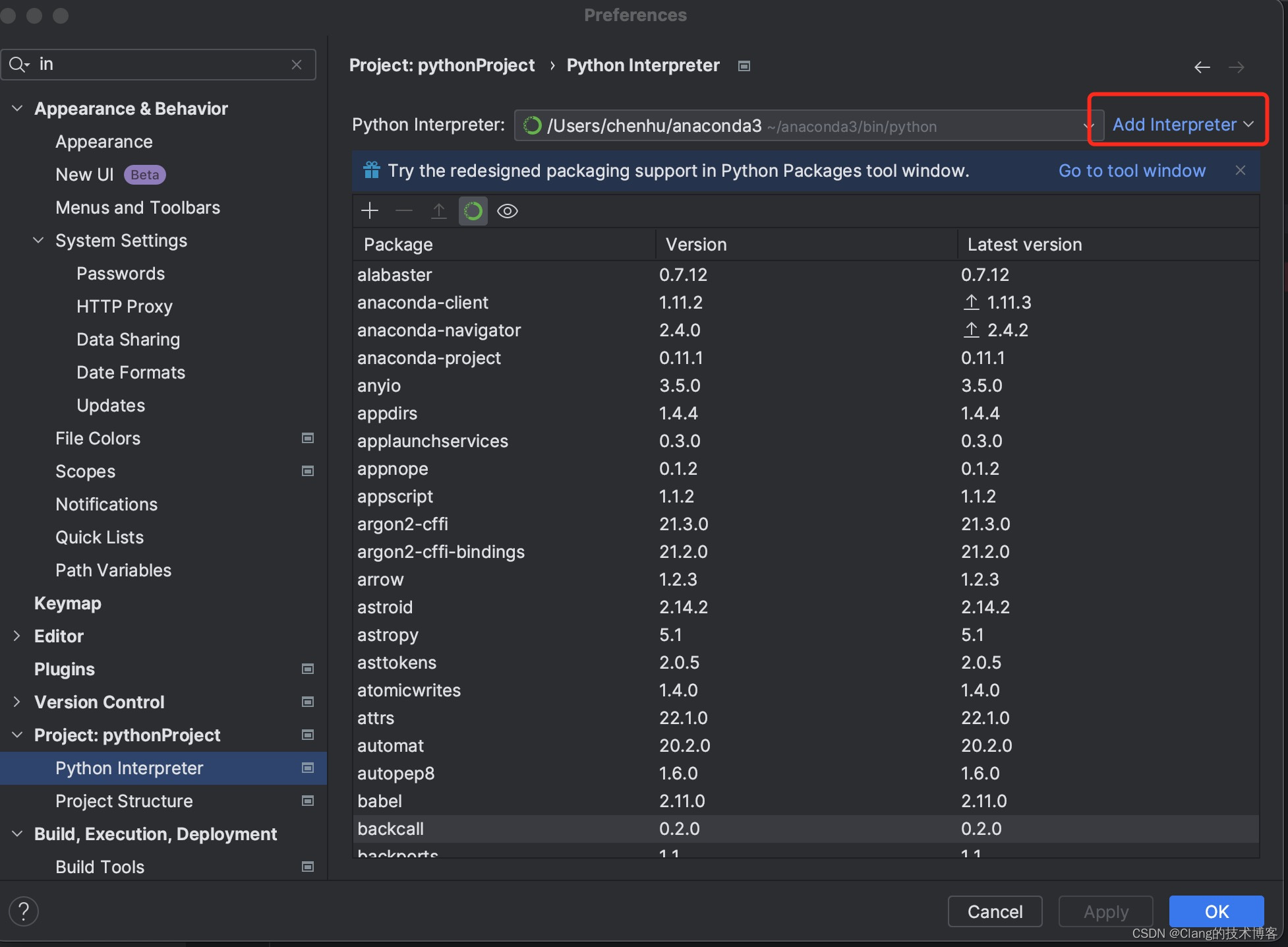Open New UI Beta settings
The width and height of the screenshot is (1288, 947).
pos(110,175)
